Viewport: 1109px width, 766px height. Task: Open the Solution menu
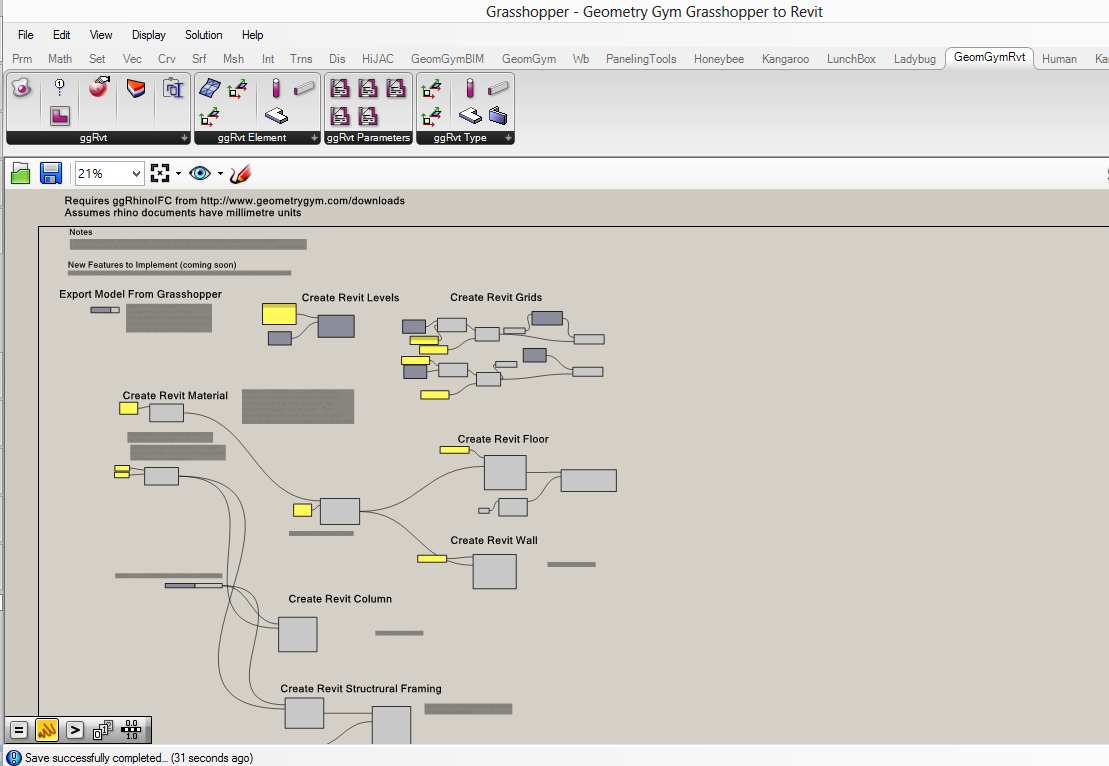[x=204, y=35]
